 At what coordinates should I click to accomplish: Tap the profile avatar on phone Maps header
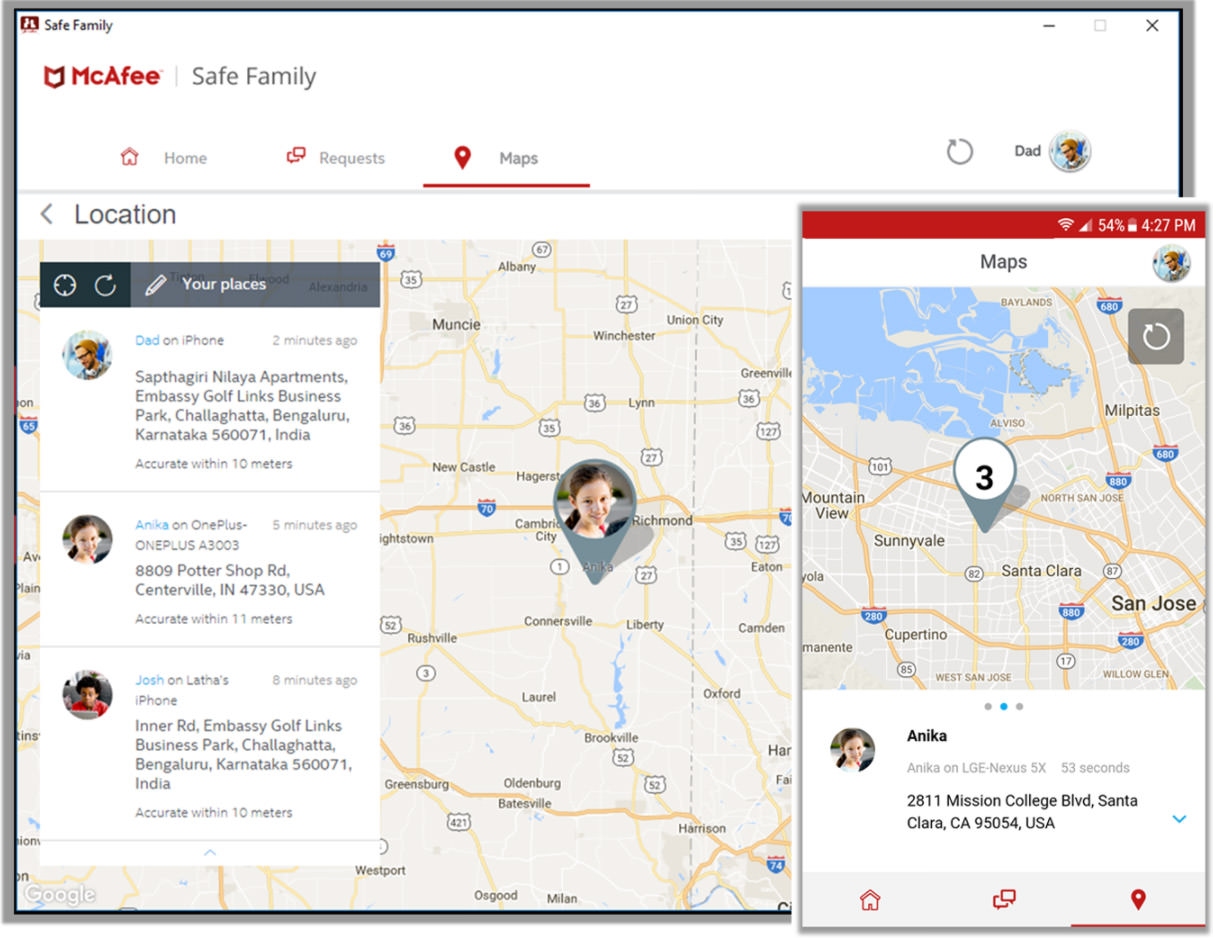[x=1171, y=263]
